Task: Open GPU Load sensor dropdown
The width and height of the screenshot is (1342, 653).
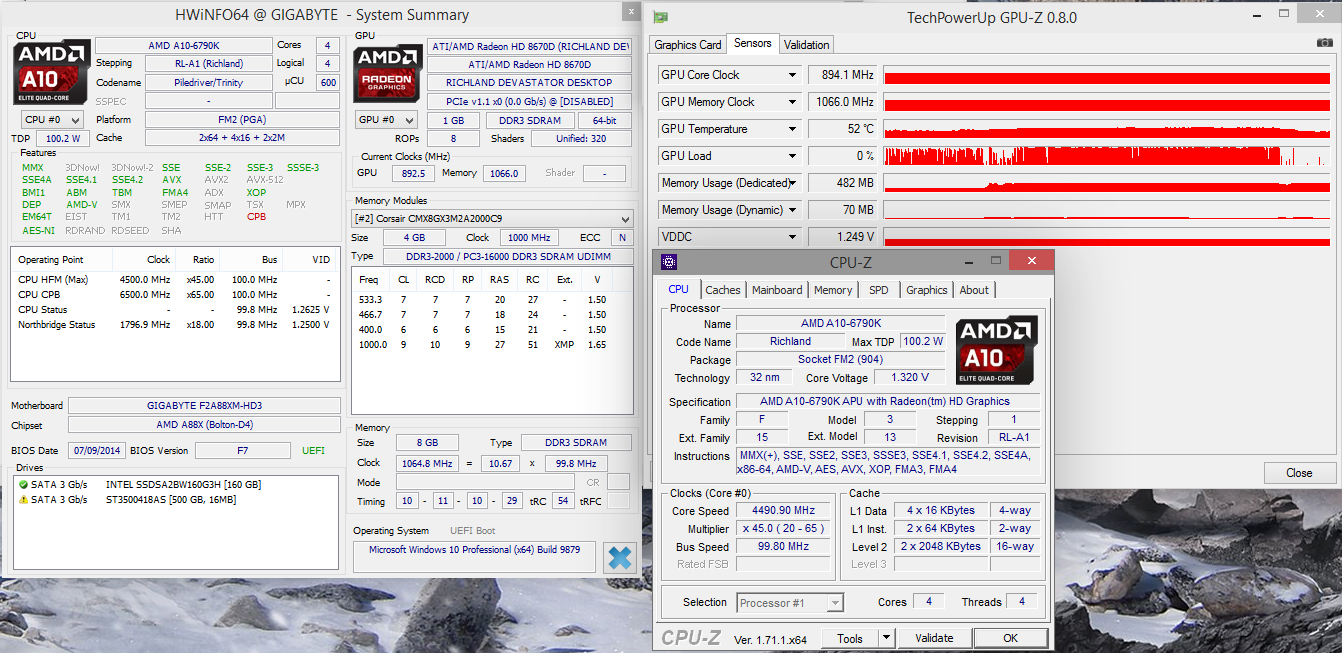Action: [x=793, y=156]
